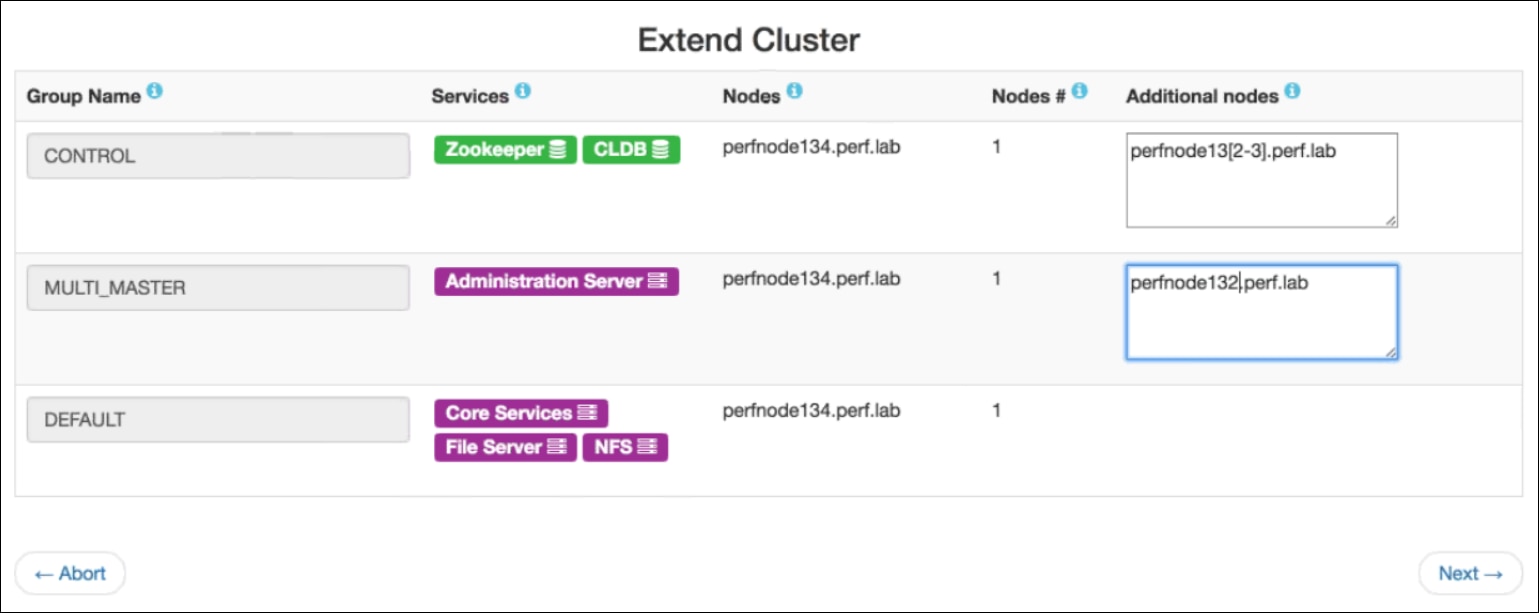Click info icon beside Additional nodes

click(1292, 91)
